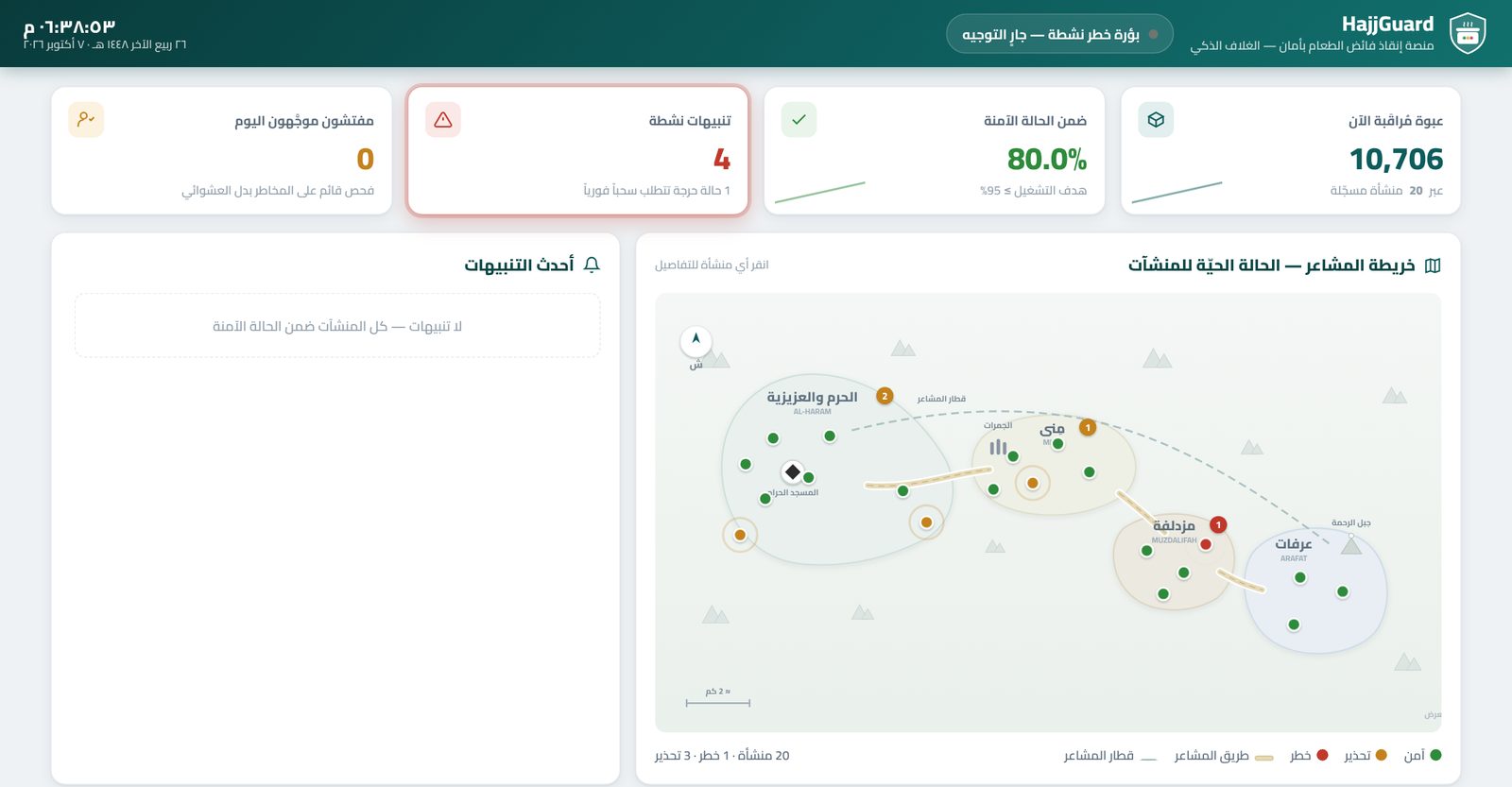Open the تنبيهات نشطة alerts card
Screen dimensions: 1512x787
(578, 151)
